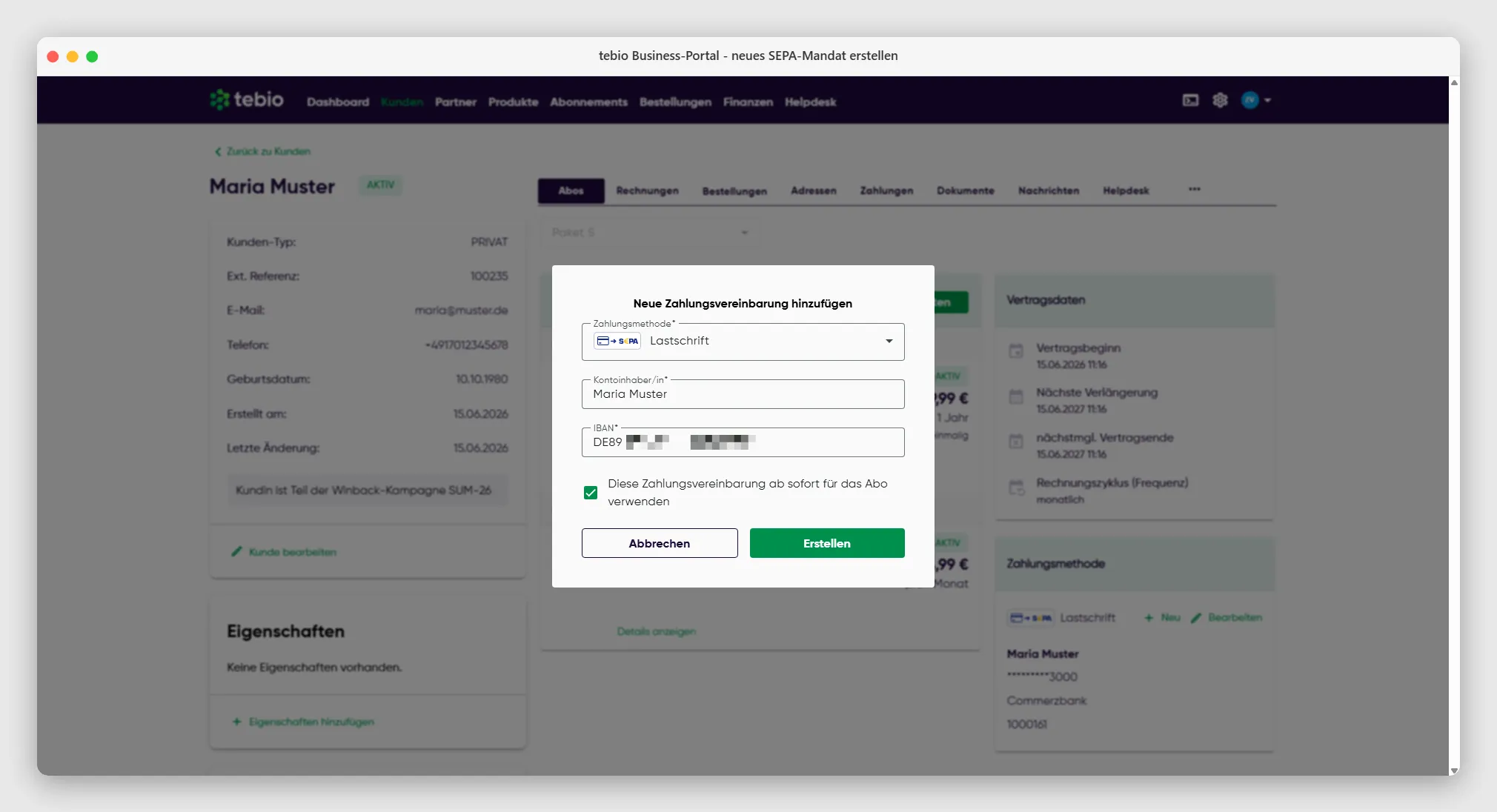Image resolution: width=1497 pixels, height=812 pixels.
Task: Click the plus icon beside Eigenschaften hinzufügen
Action: (236, 722)
